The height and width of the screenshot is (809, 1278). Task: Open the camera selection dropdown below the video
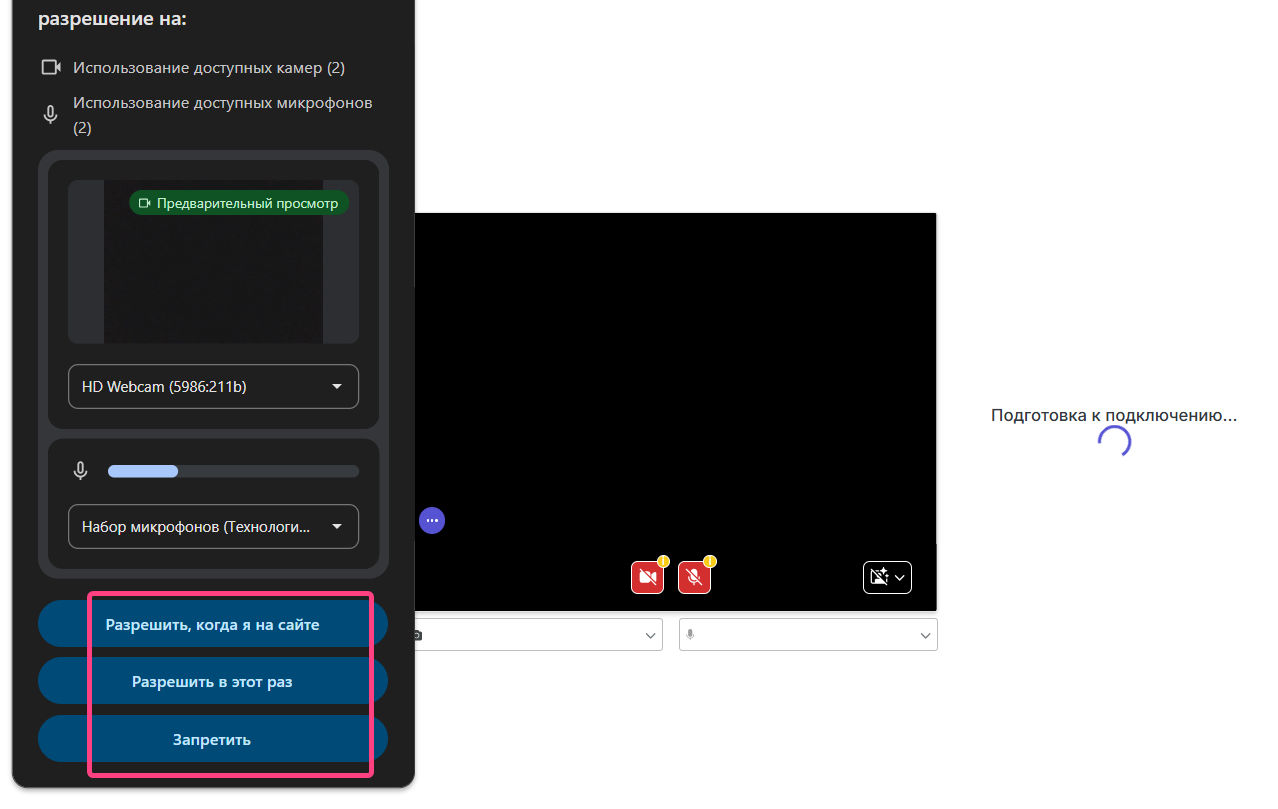click(537, 635)
